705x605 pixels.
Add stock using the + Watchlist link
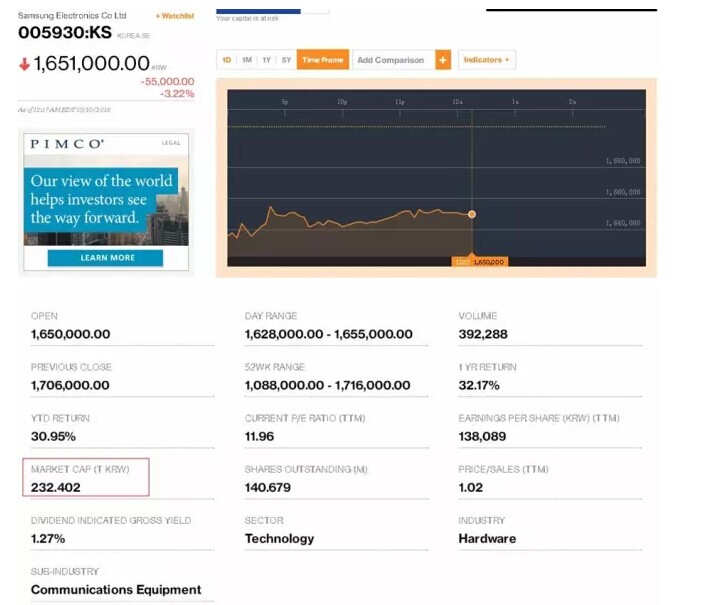[x=175, y=16]
